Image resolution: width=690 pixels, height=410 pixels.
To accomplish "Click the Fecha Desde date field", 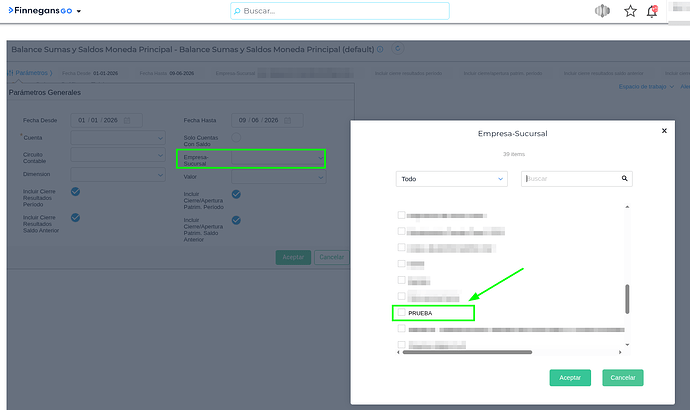I will [106, 120].
